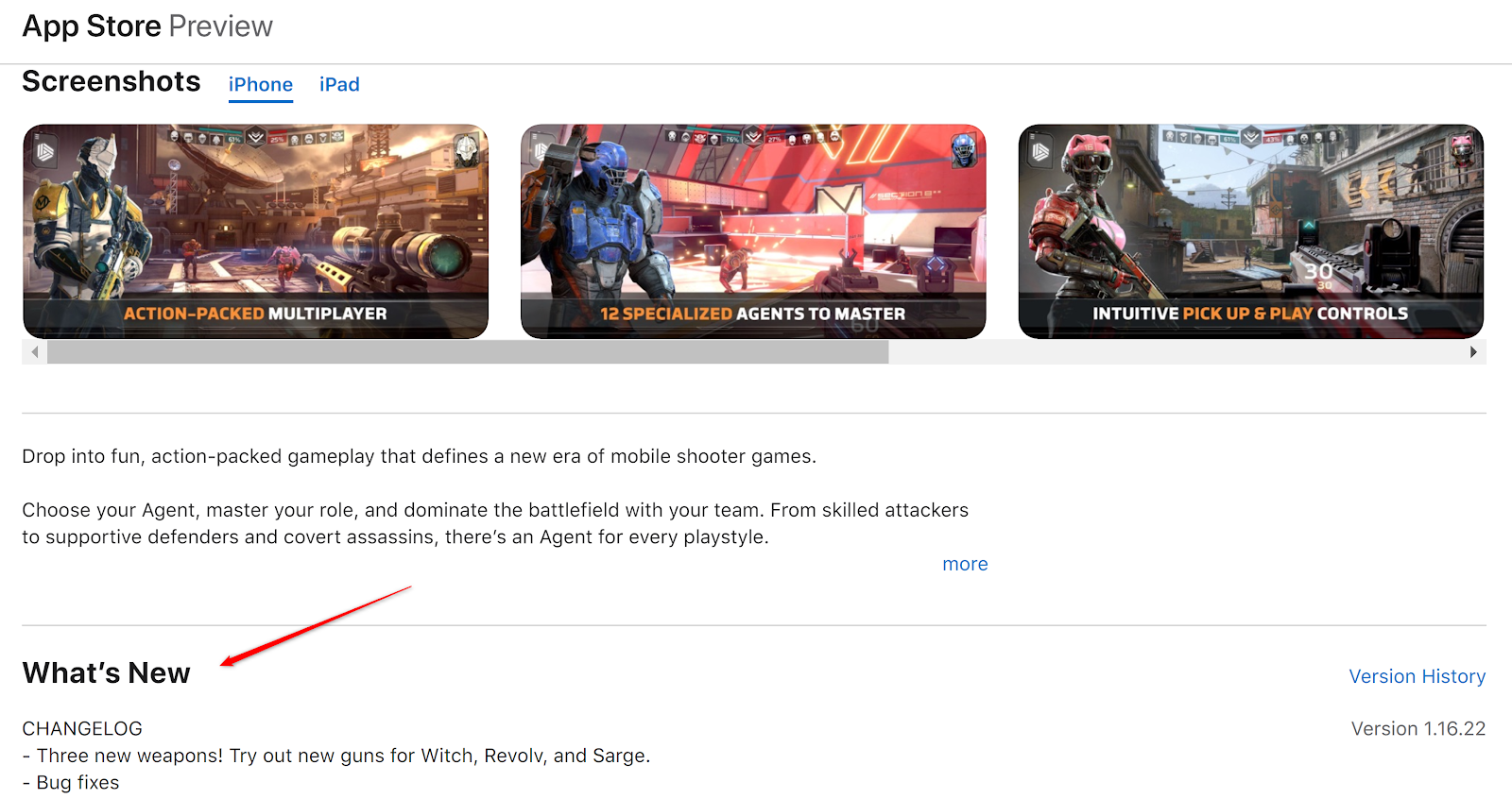Click the '- Bug fixes' changelog line
This screenshot has height=799, width=1512.
pos(71,783)
